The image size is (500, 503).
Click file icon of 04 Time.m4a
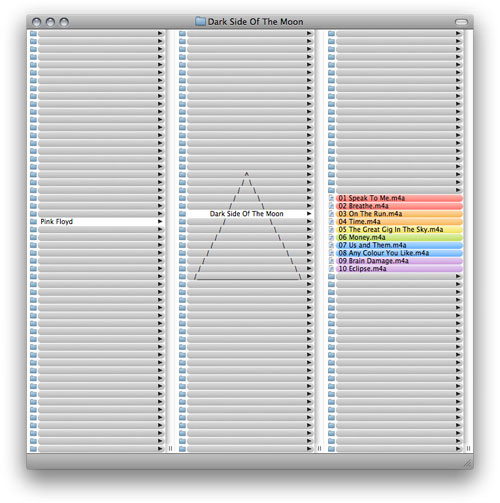coord(331,222)
